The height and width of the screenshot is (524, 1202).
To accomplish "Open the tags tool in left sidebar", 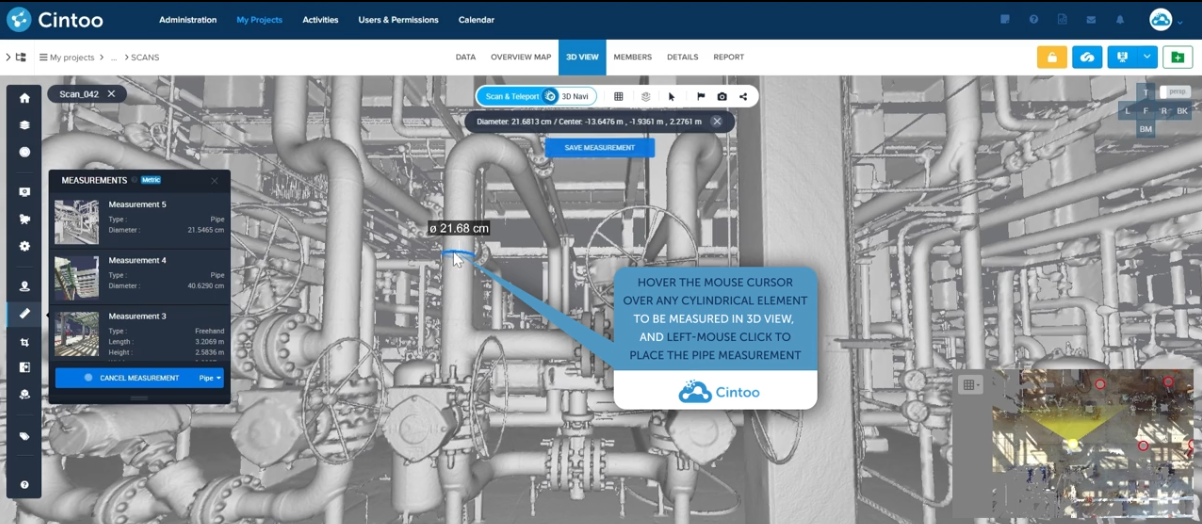I will [x=24, y=437].
